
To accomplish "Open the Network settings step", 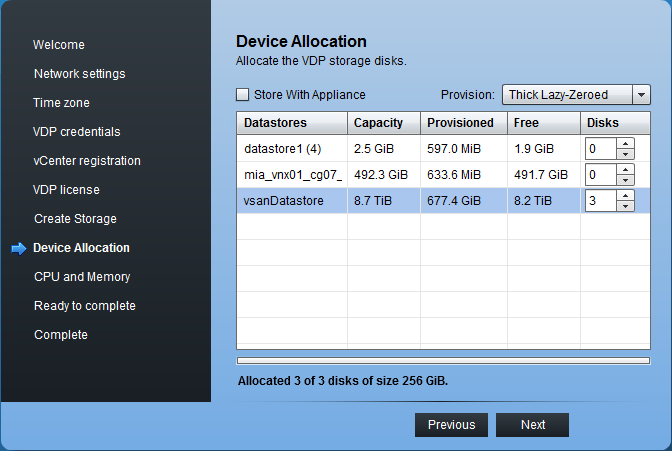I will [x=79, y=74].
